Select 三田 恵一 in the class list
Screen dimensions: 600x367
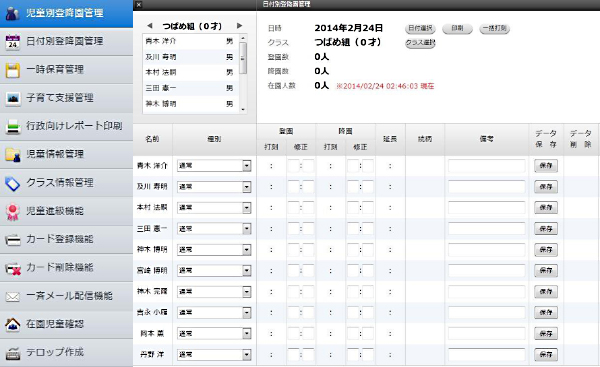(x=191, y=88)
